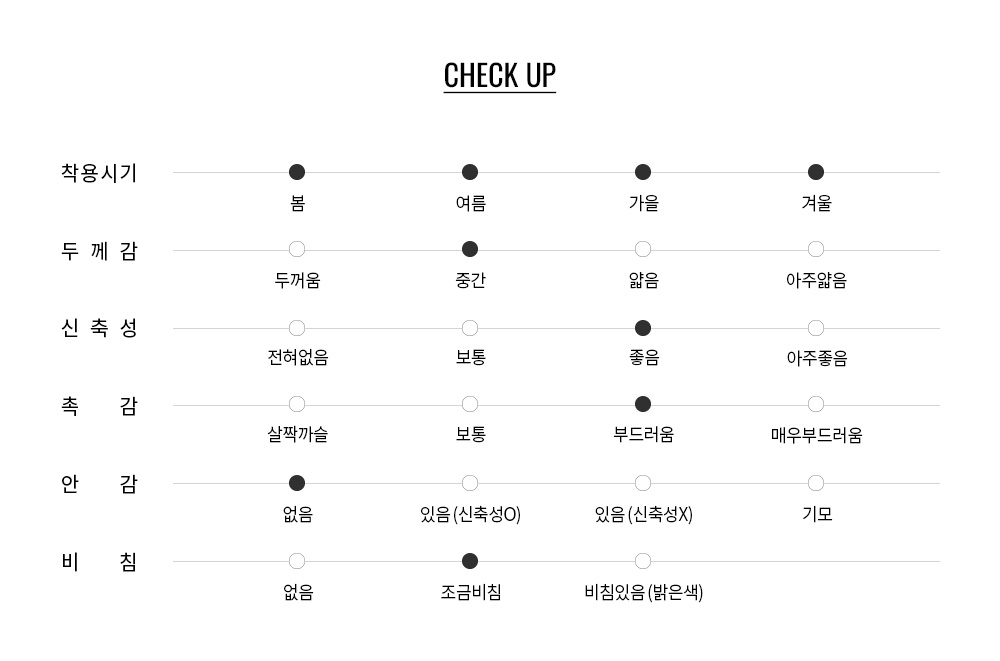Image resolution: width=1000 pixels, height=661 pixels.
Task: Click the 겨울 filled circle
Action: click(816, 172)
